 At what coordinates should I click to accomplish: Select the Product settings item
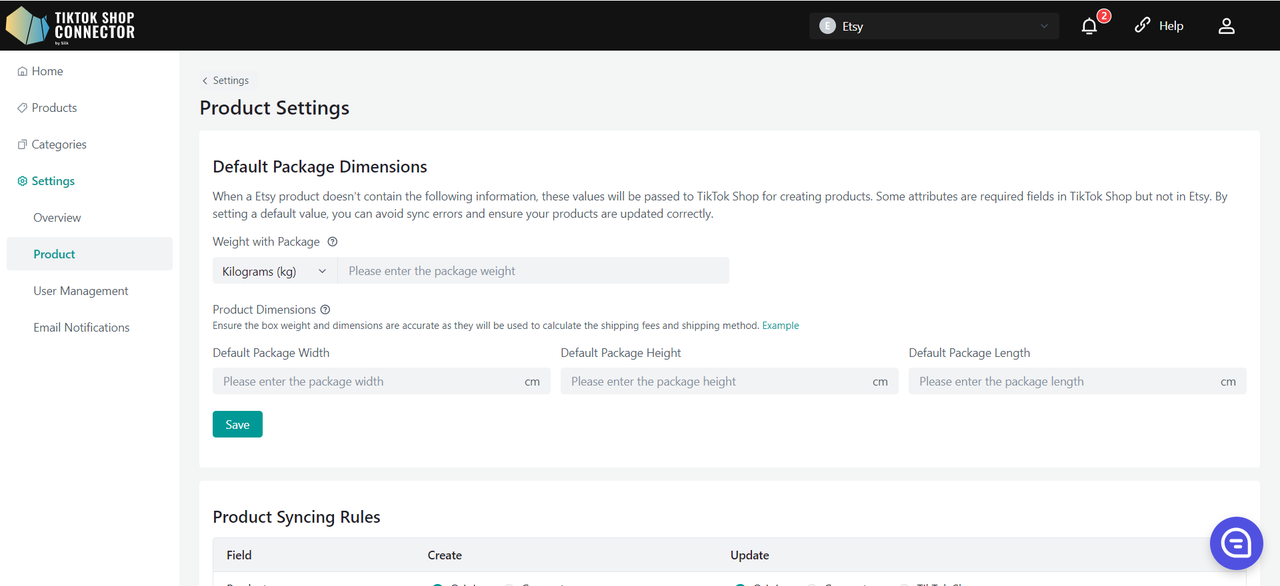click(x=89, y=254)
